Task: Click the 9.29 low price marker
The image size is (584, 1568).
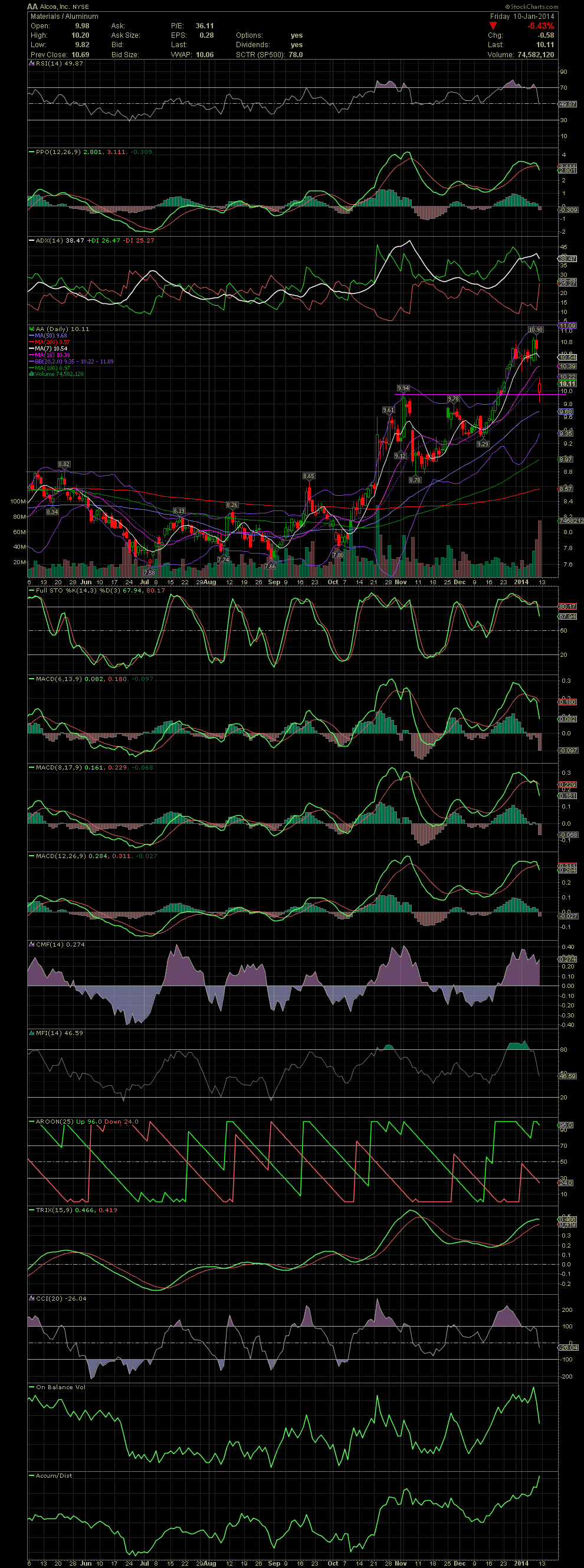Action: (483, 444)
